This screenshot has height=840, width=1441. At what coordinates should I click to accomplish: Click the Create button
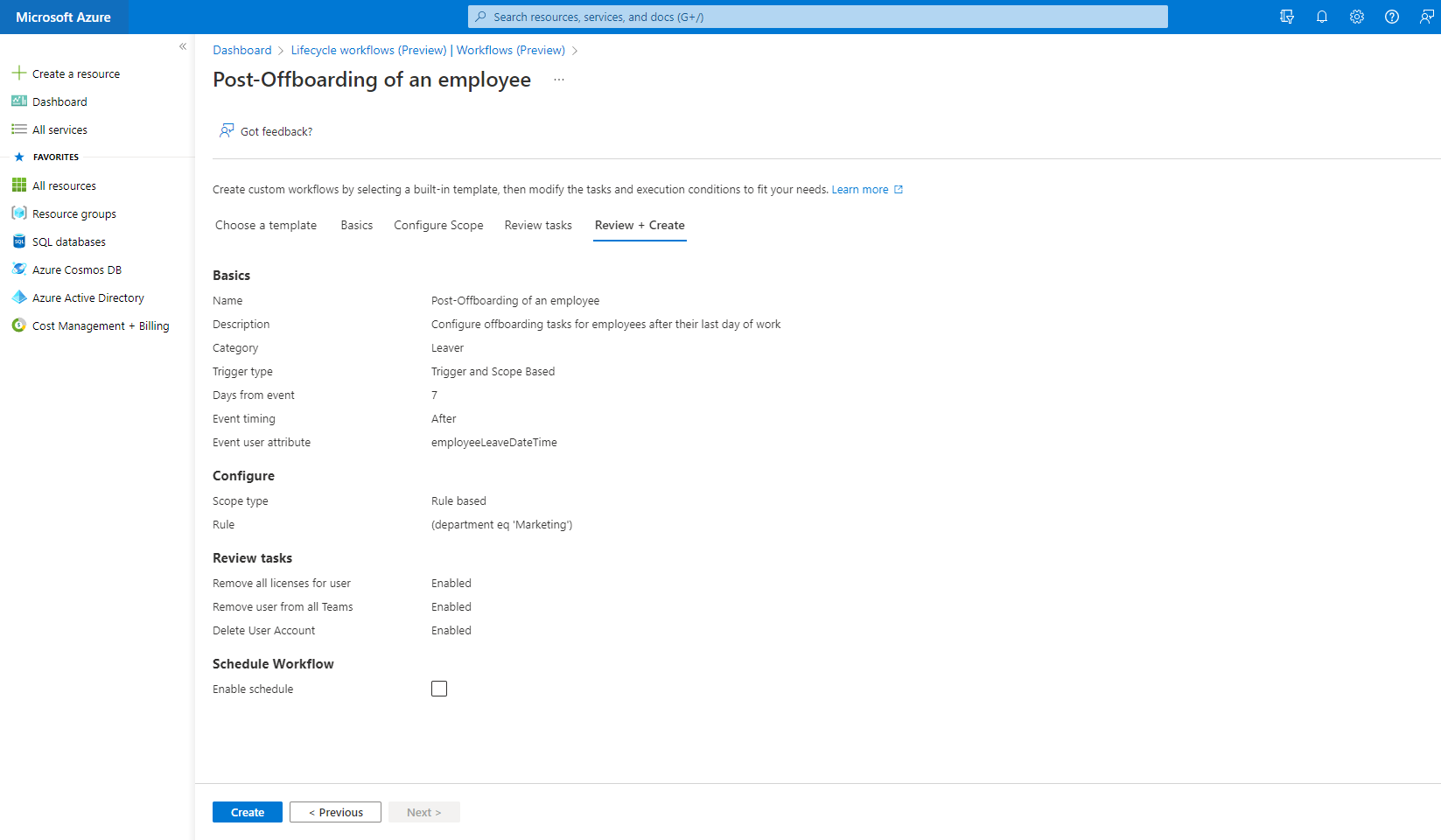pos(248,812)
